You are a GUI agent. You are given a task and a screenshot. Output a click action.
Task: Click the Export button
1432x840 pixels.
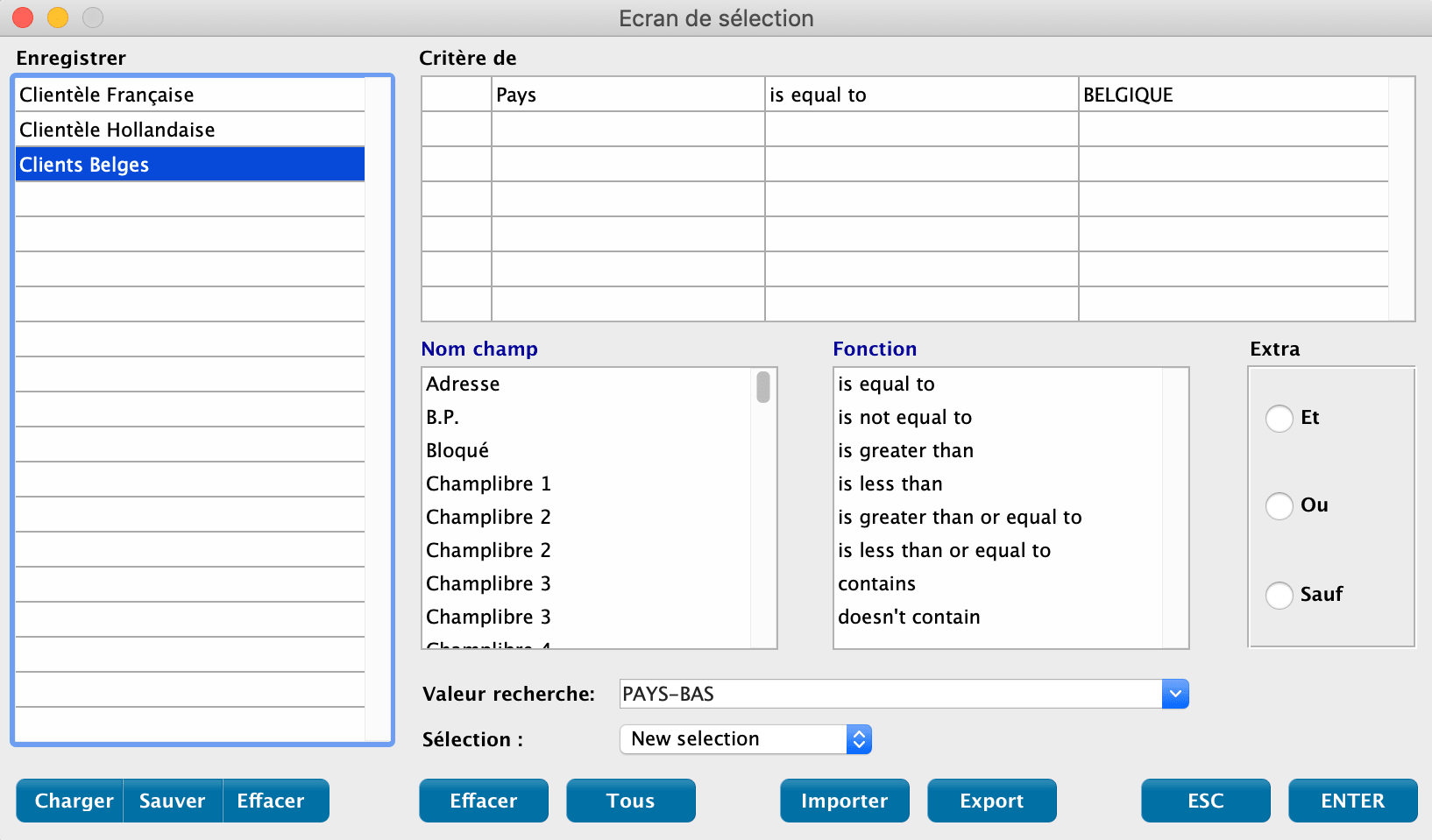[992, 801]
